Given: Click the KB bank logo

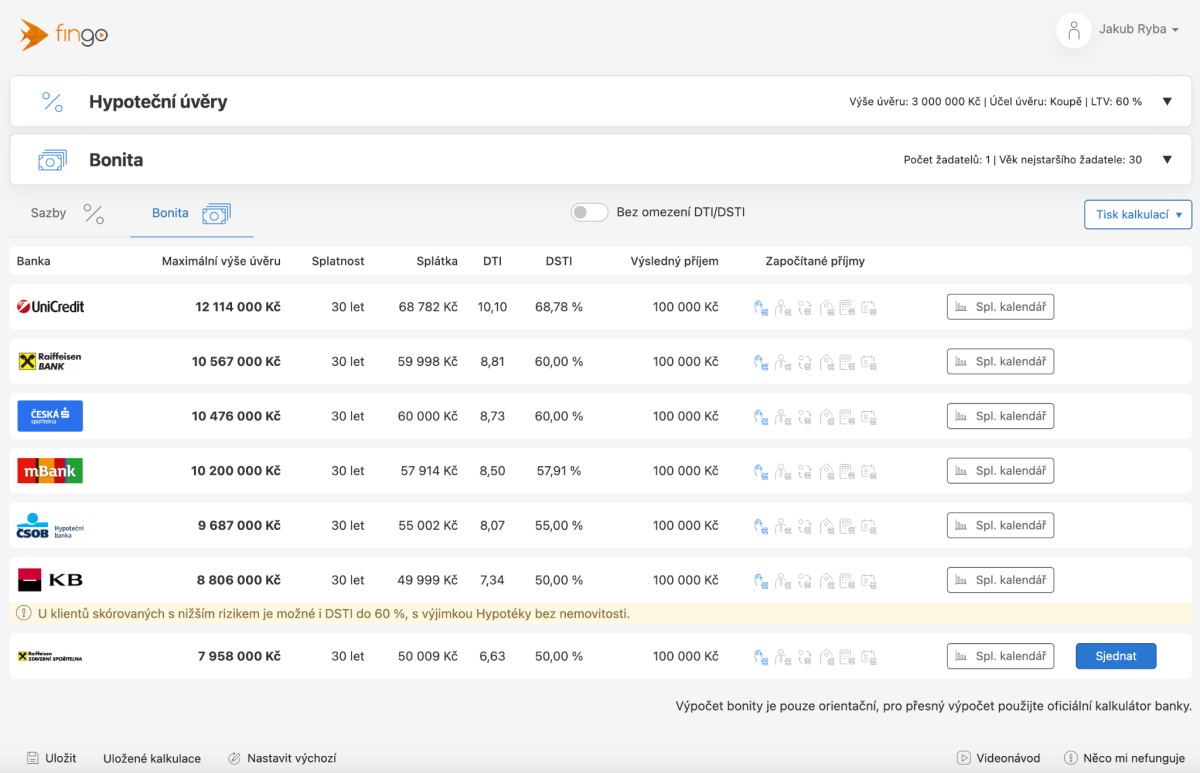Looking at the screenshot, I should (x=50, y=580).
